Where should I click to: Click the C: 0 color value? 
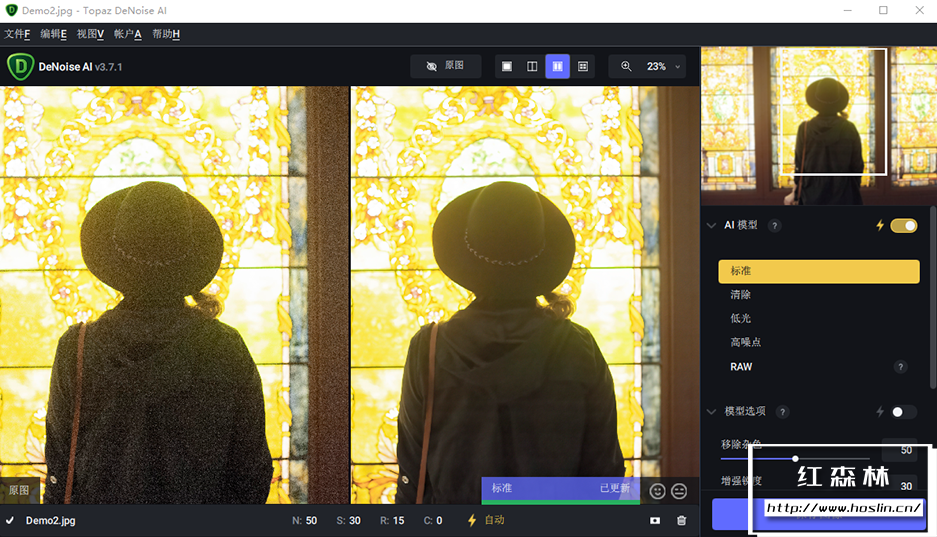coord(433,520)
